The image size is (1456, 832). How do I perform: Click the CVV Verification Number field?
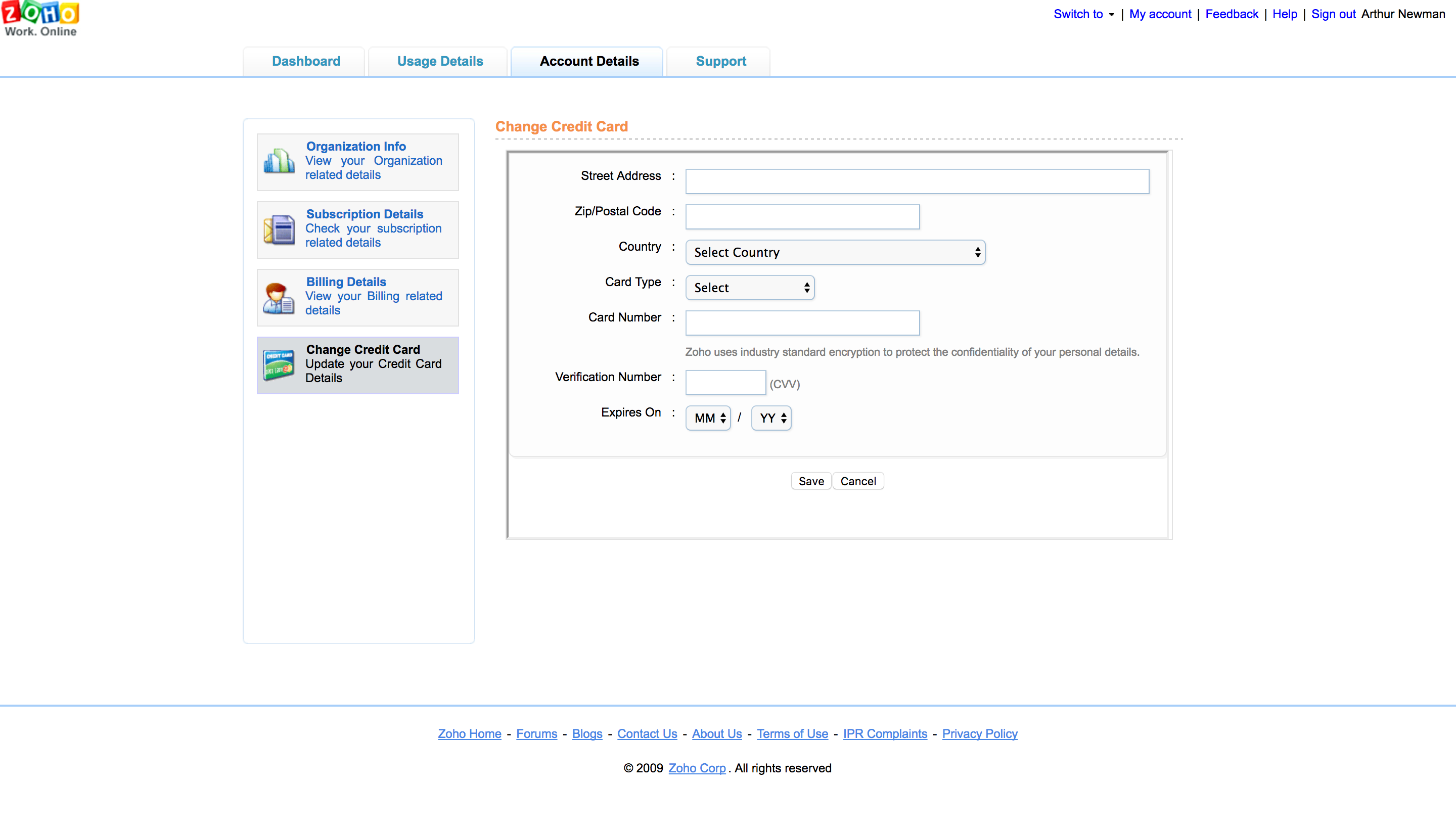[x=724, y=382]
